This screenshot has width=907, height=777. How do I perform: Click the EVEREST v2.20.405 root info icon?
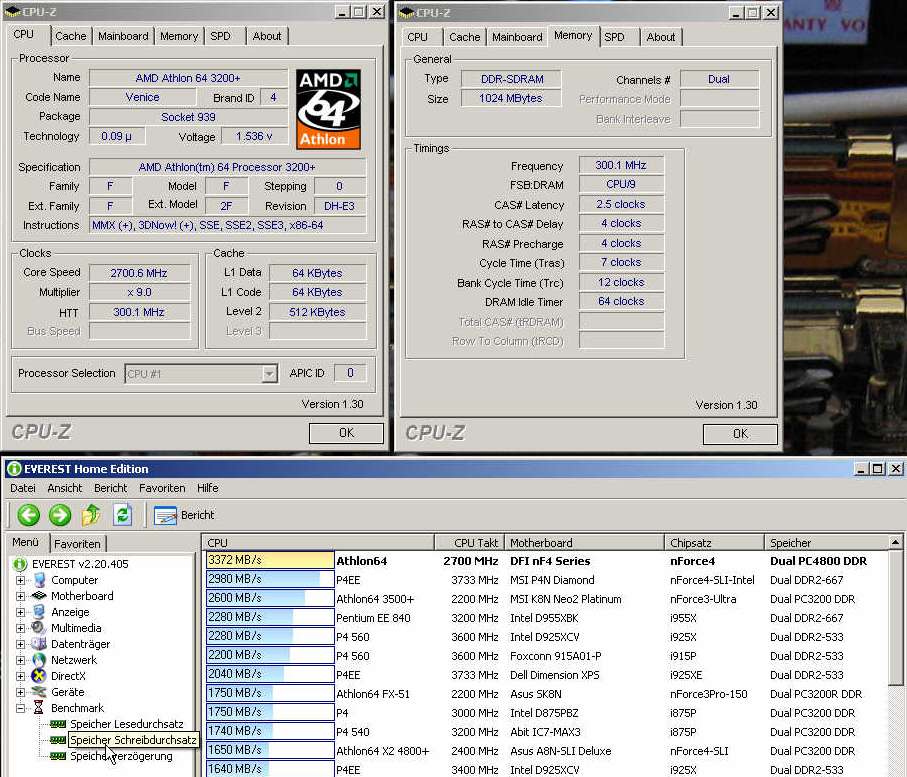pos(20,564)
